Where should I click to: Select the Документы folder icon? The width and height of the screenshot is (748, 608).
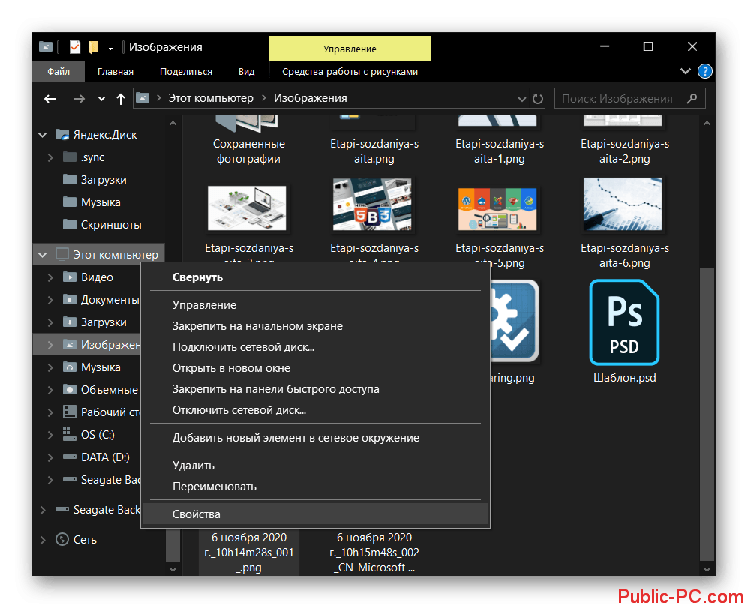pos(70,299)
